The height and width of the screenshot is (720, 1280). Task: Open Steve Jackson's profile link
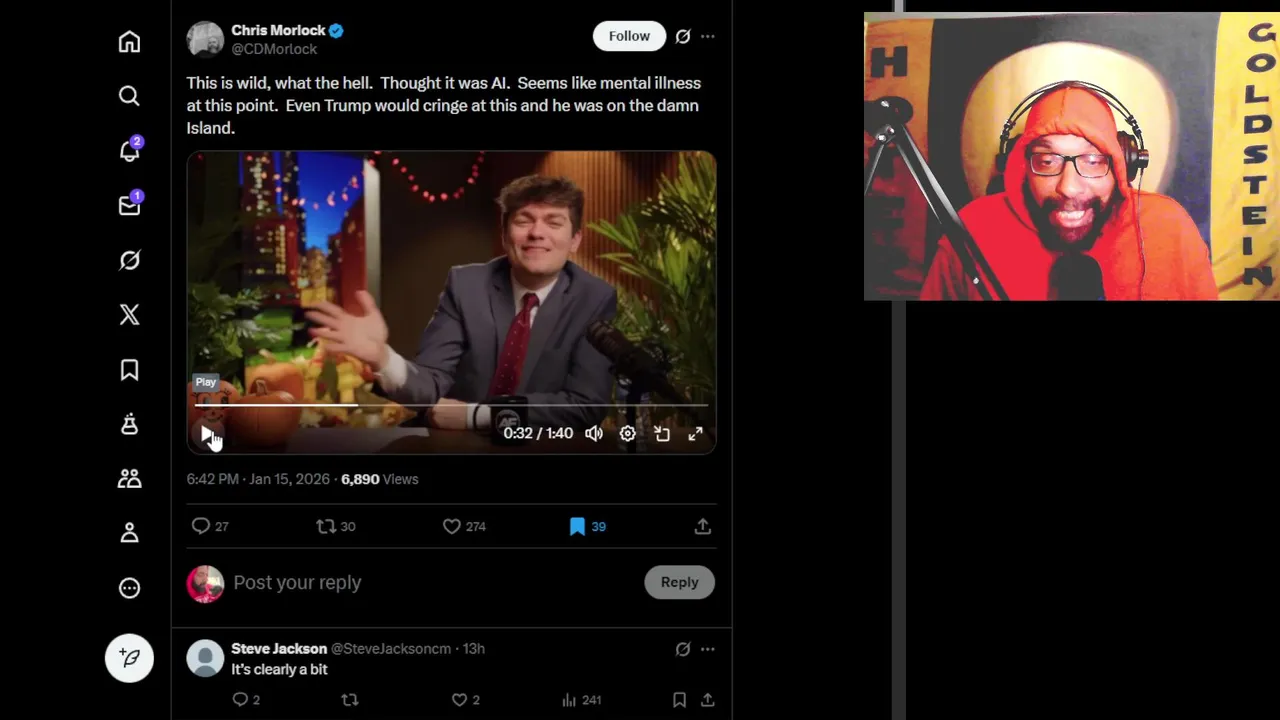tap(279, 649)
